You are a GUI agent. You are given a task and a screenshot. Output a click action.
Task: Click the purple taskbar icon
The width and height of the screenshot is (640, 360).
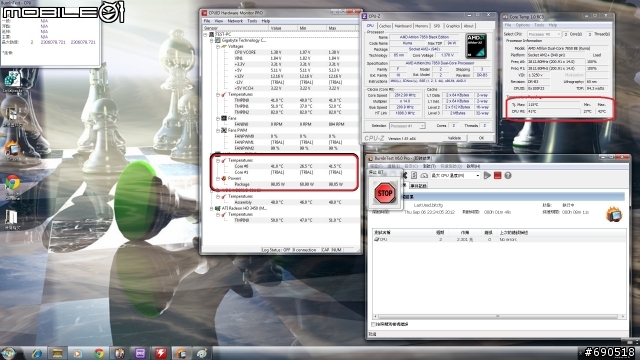click(140, 353)
